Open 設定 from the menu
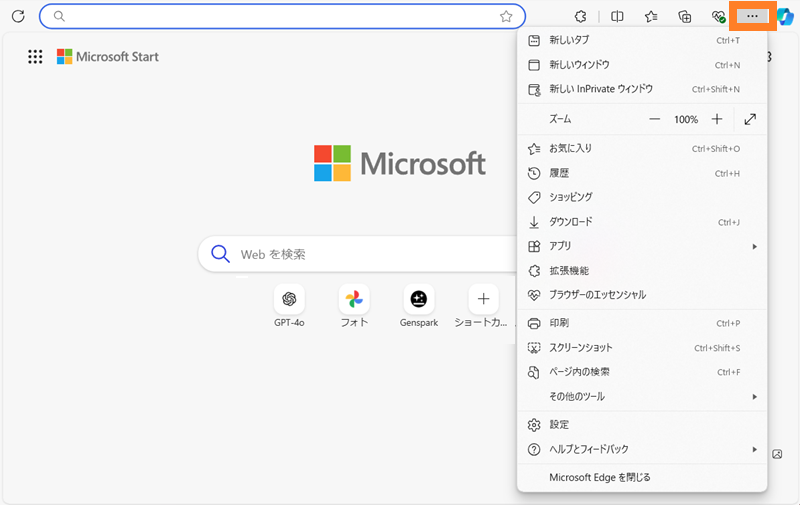800x505 pixels. click(x=642, y=424)
